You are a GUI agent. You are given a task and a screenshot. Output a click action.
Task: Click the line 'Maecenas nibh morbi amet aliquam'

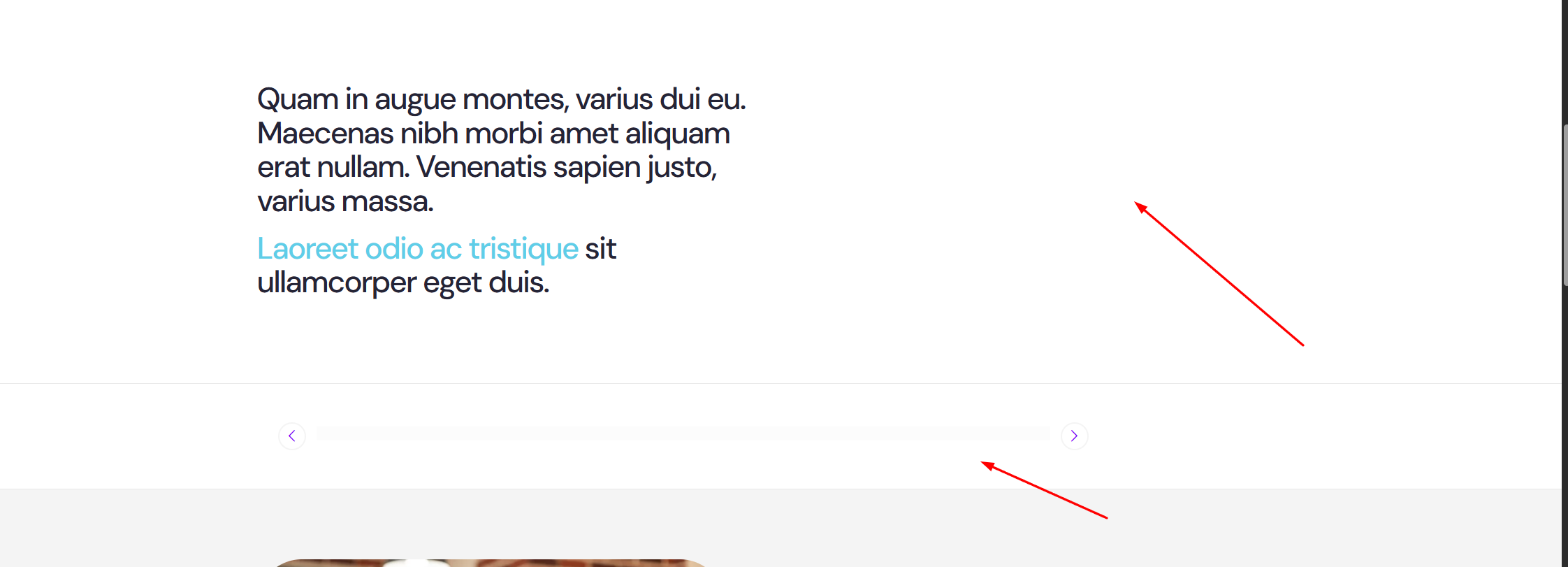[x=493, y=134]
